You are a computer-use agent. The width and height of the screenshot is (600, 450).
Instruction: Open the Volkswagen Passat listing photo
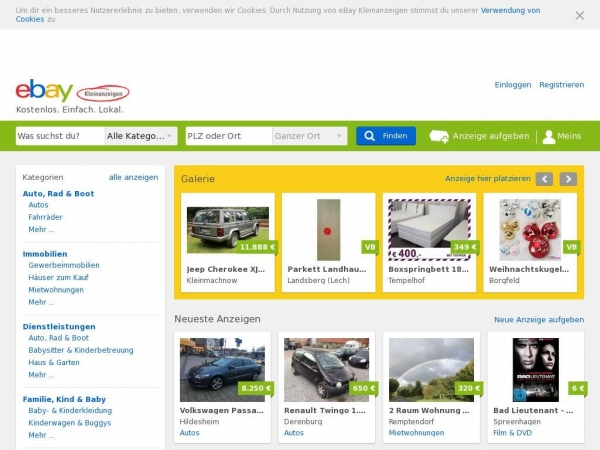pyautogui.click(x=222, y=370)
